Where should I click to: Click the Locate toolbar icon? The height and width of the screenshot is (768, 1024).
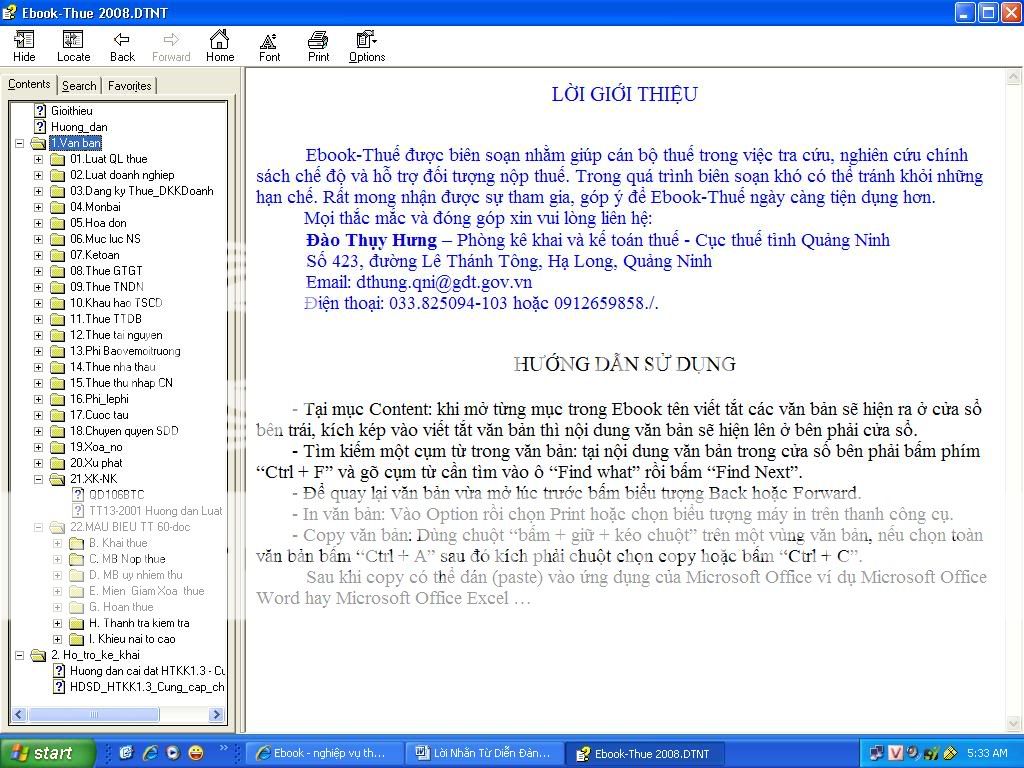(73, 45)
